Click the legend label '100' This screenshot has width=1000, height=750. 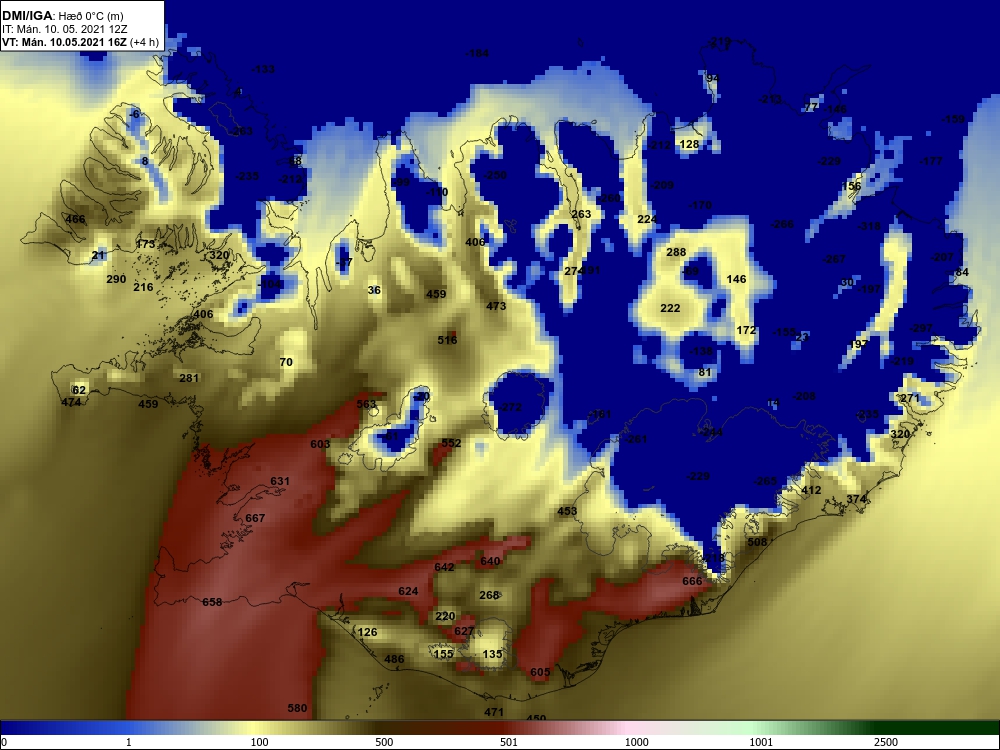pyautogui.click(x=259, y=742)
